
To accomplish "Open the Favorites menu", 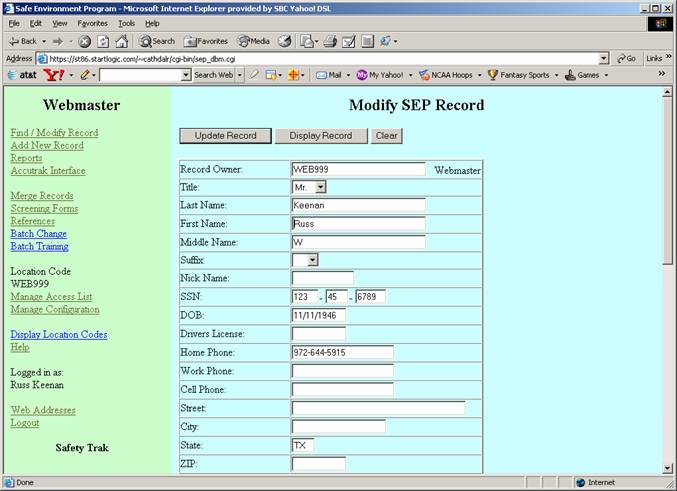I will coord(92,23).
